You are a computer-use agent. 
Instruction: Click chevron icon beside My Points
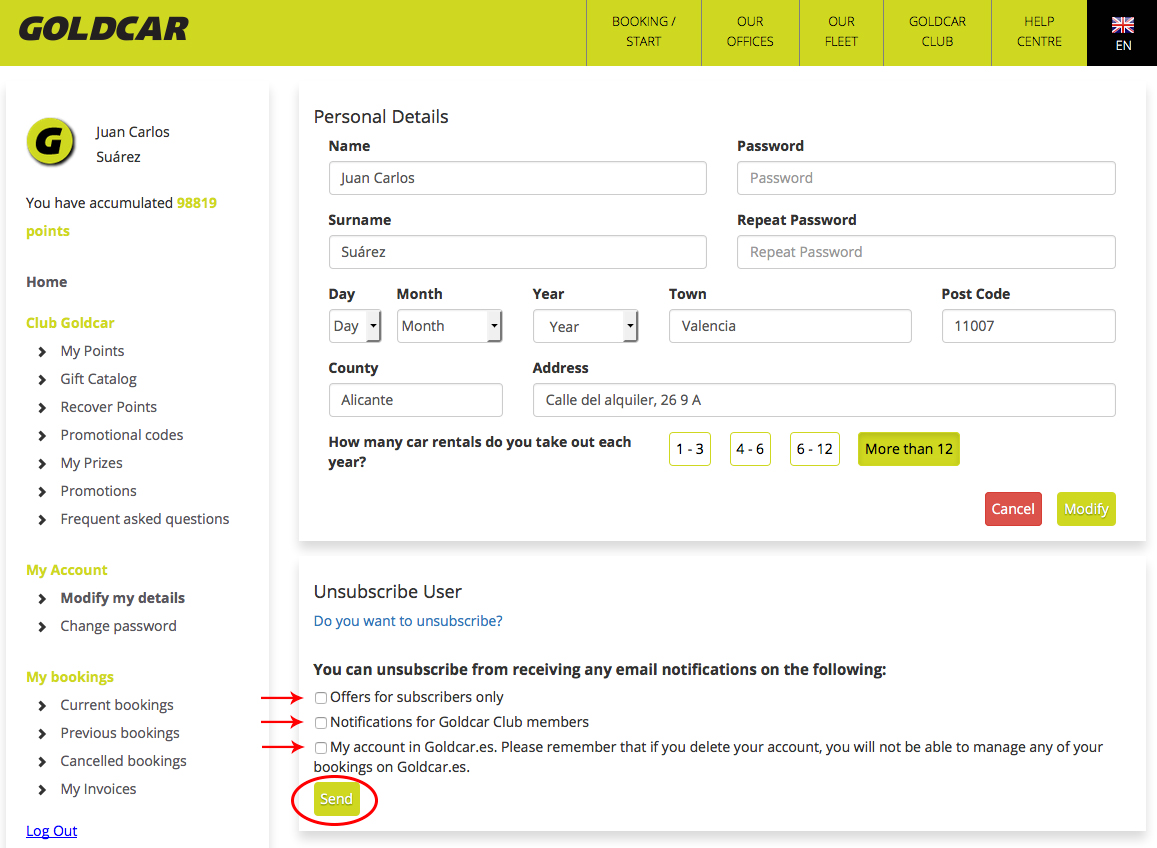point(42,352)
